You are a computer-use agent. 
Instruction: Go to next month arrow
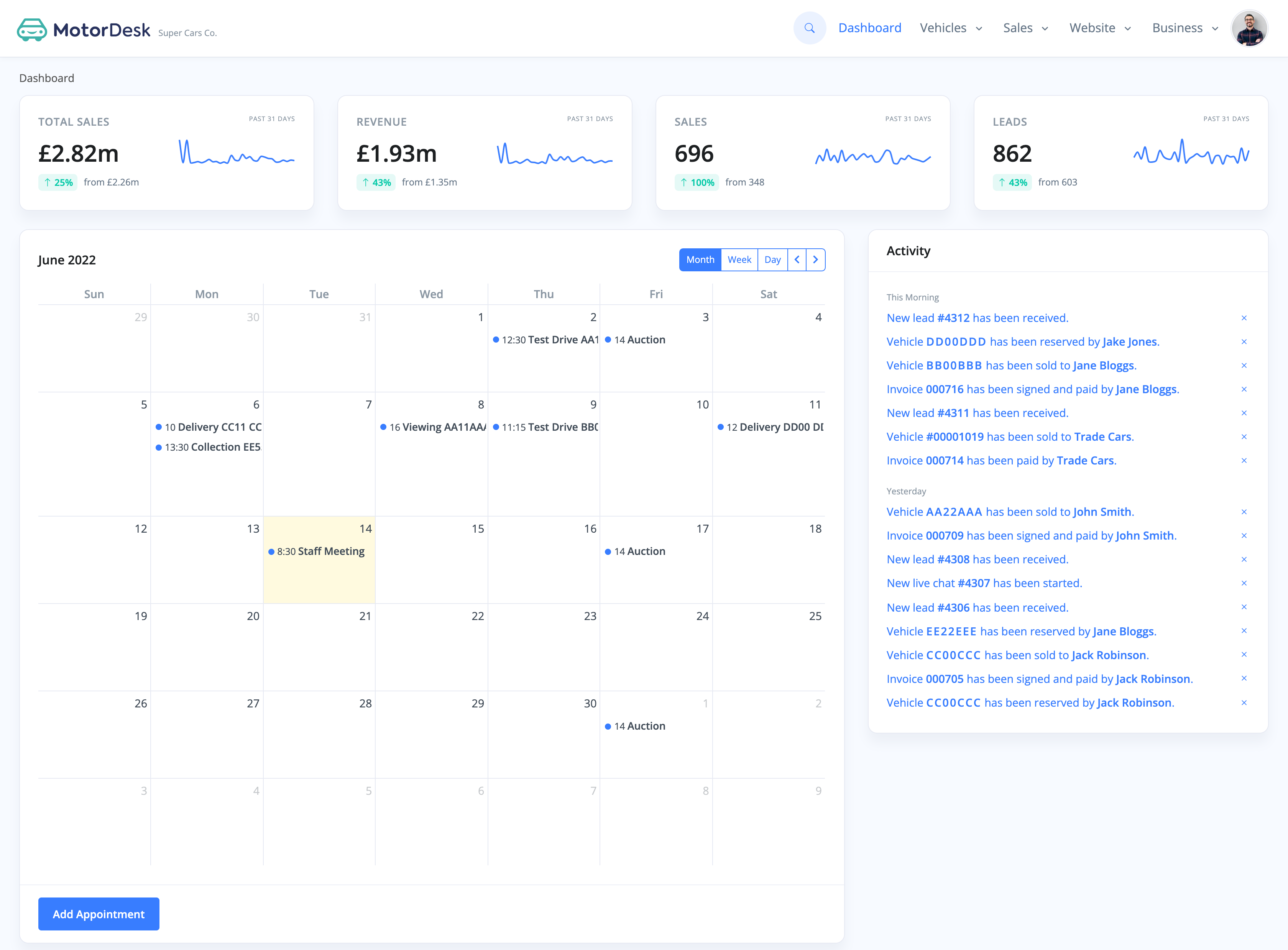pos(815,260)
